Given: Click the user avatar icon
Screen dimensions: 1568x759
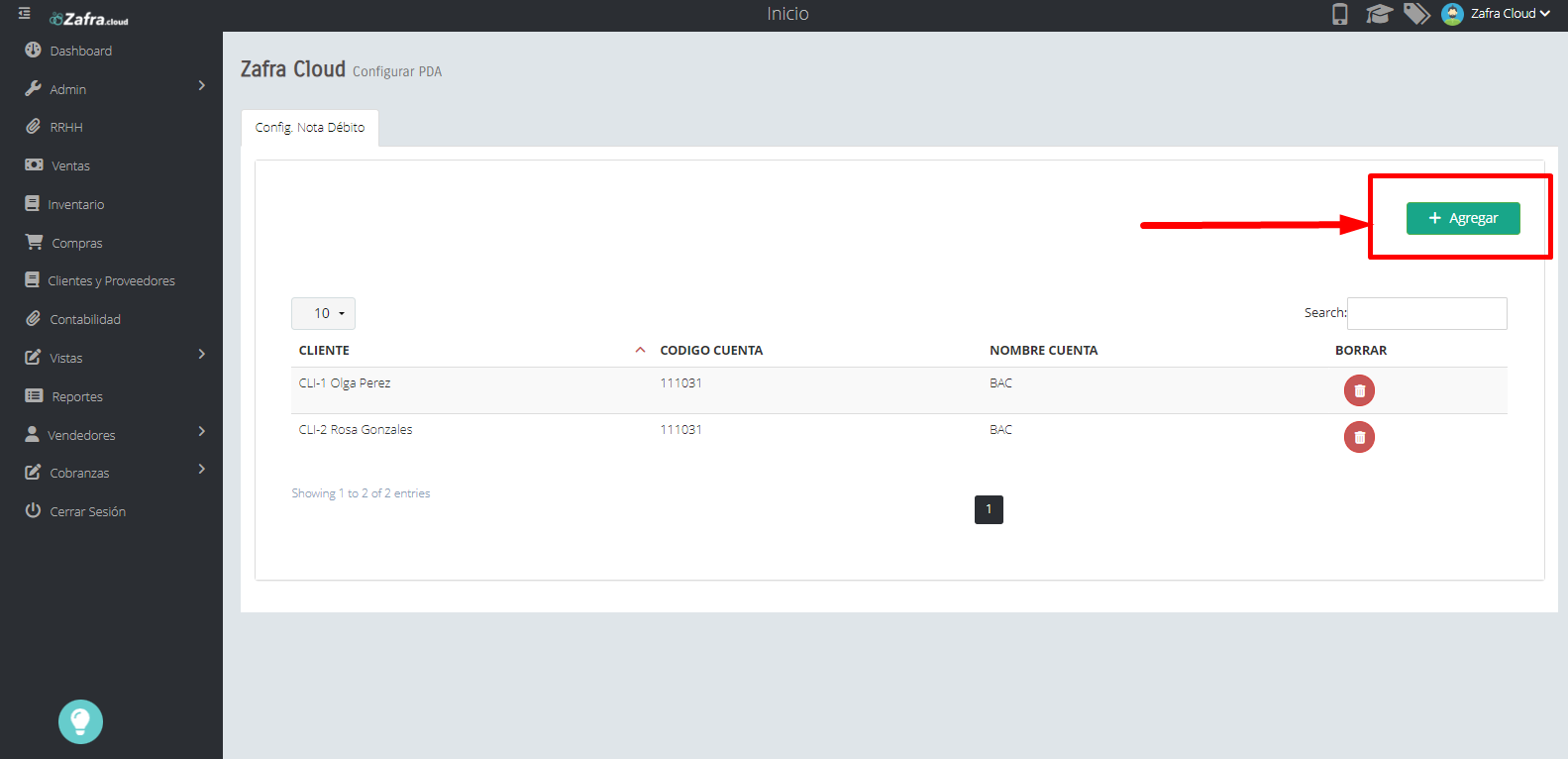Looking at the screenshot, I should 1452,14.
